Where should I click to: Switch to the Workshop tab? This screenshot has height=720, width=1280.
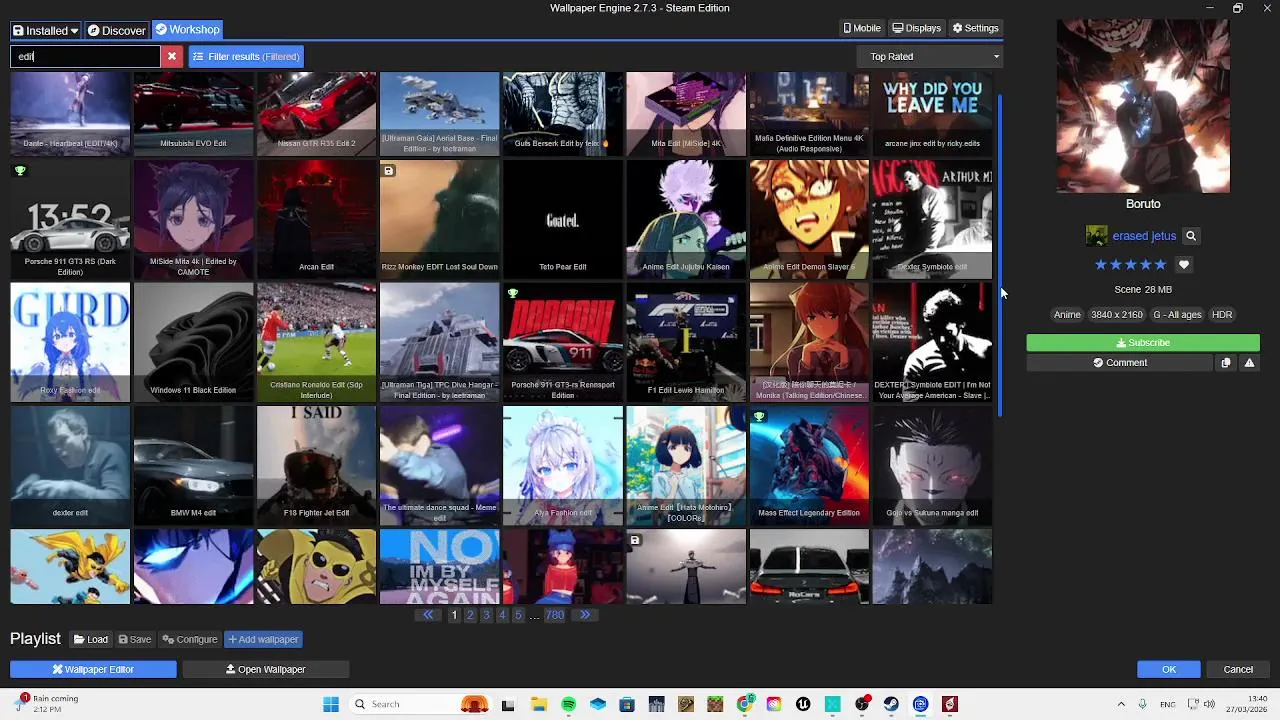[188, 30]
